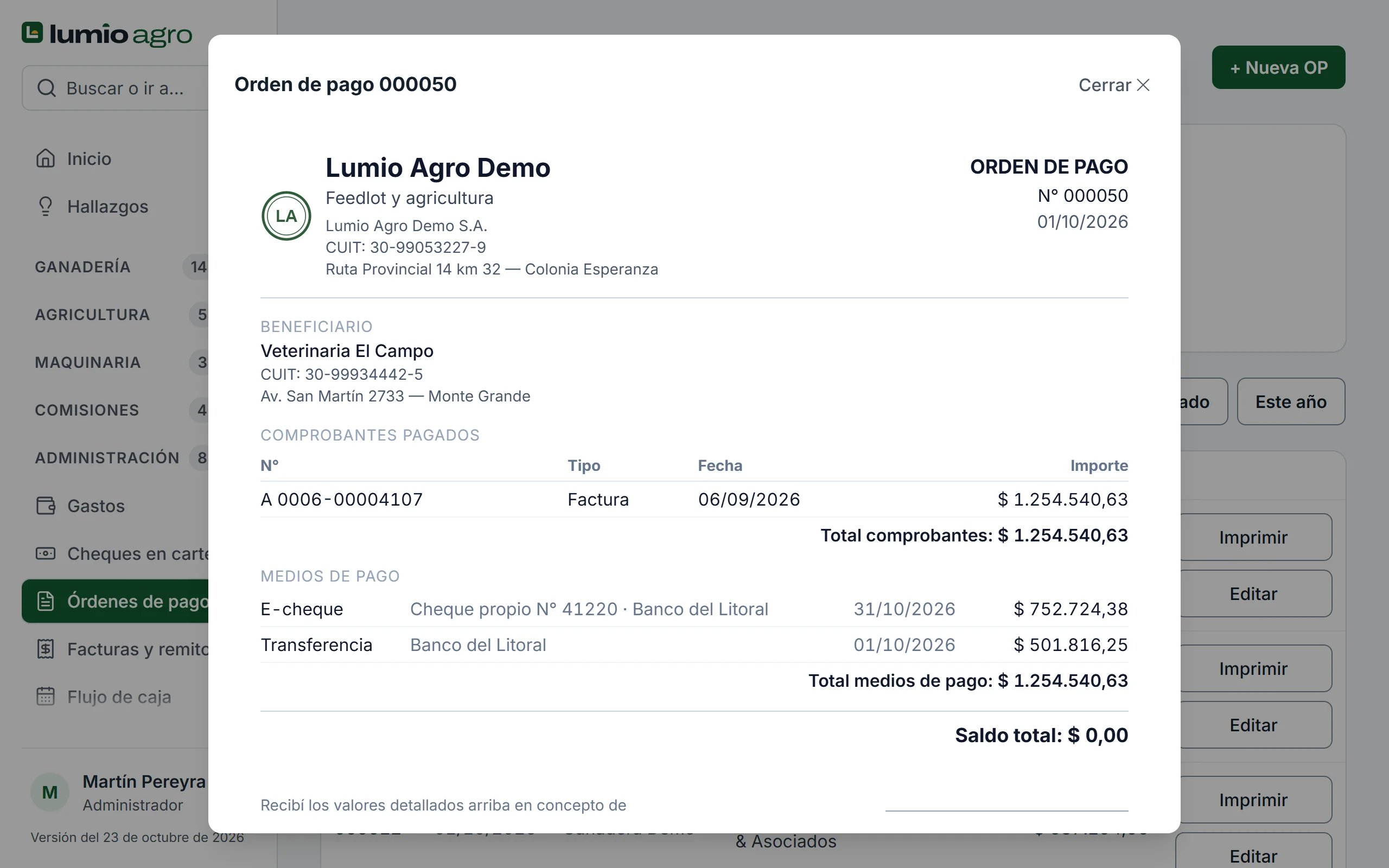
Task: Click invoice number A 0006-00004107
Action: (x=341, y=500)
